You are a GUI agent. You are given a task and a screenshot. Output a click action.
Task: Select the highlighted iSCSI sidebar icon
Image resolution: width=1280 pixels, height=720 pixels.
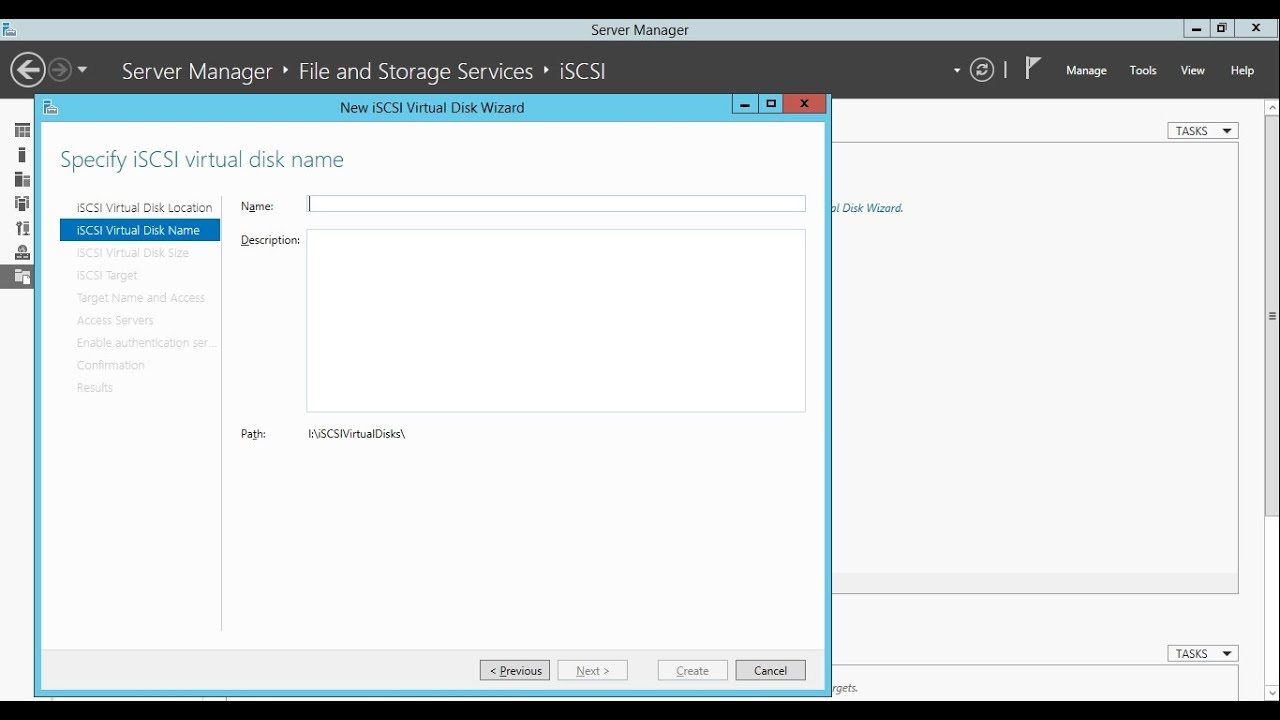[x=22, y=277]
